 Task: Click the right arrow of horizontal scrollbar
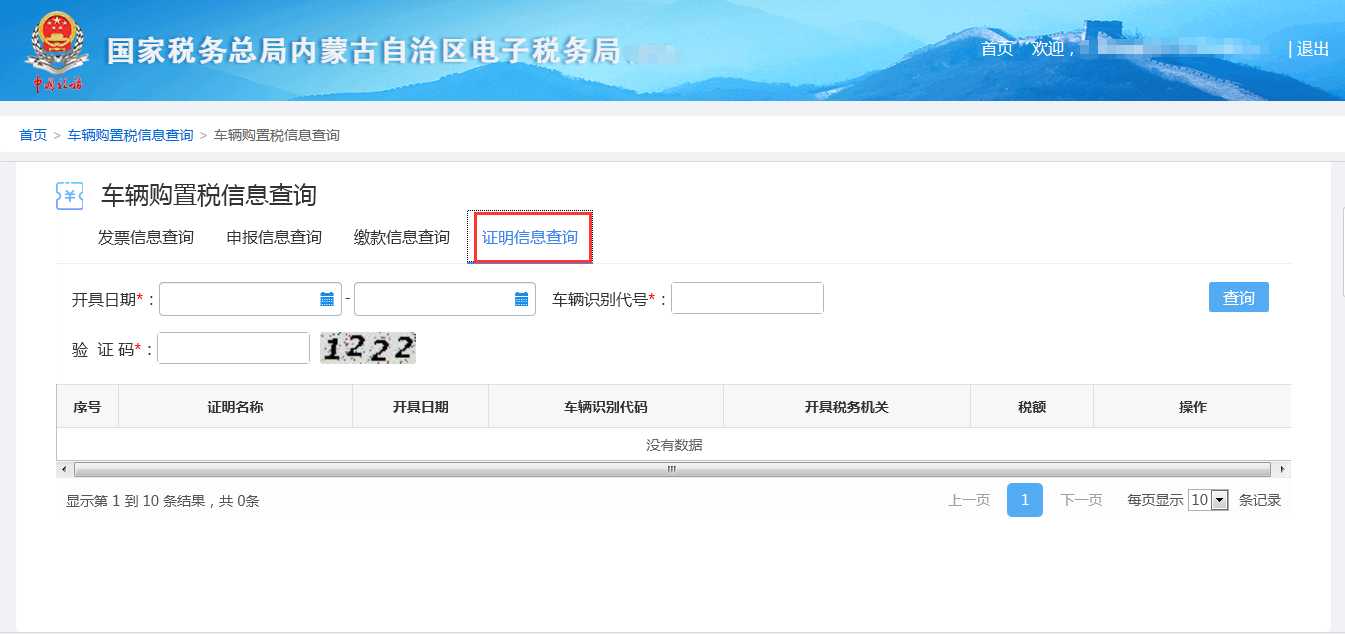pos(1283,469)
